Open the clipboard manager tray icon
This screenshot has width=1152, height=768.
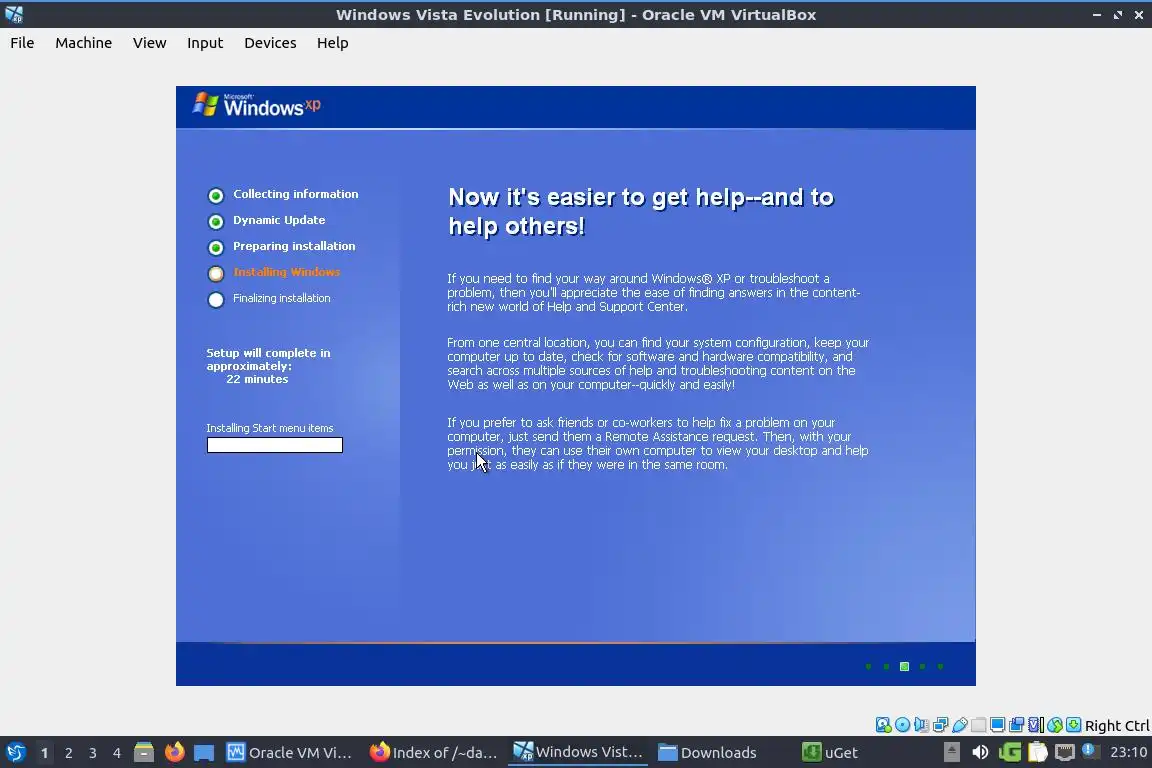click(x=1037, y=753)
